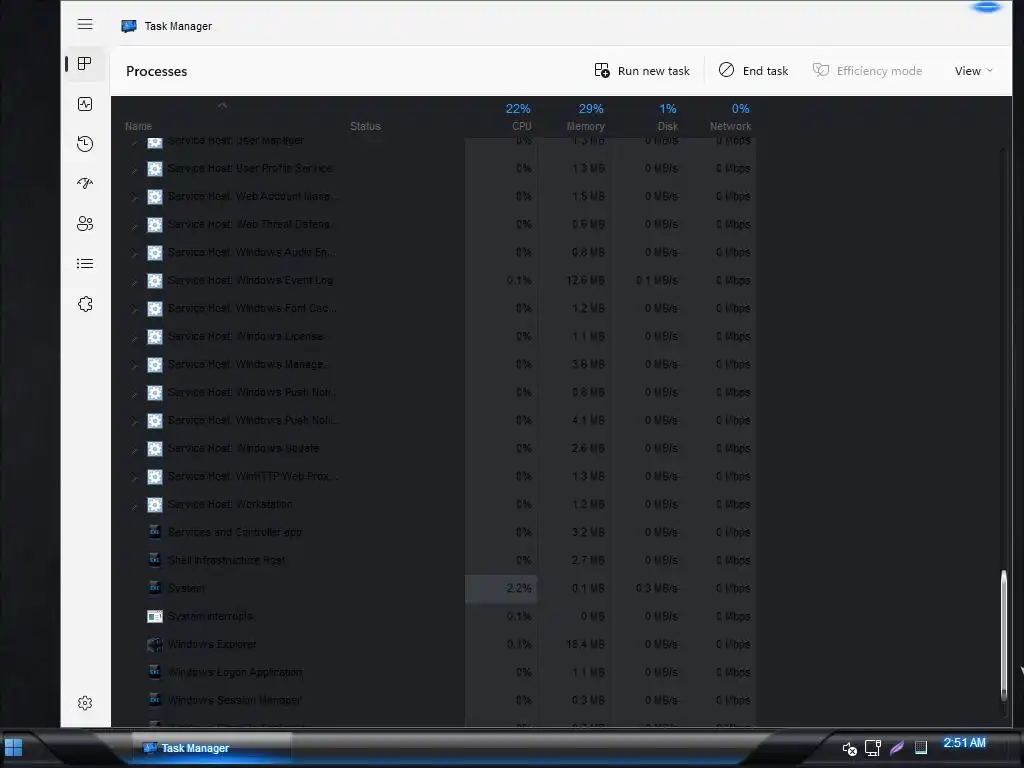Sort by the Status column header

(365, 126)
